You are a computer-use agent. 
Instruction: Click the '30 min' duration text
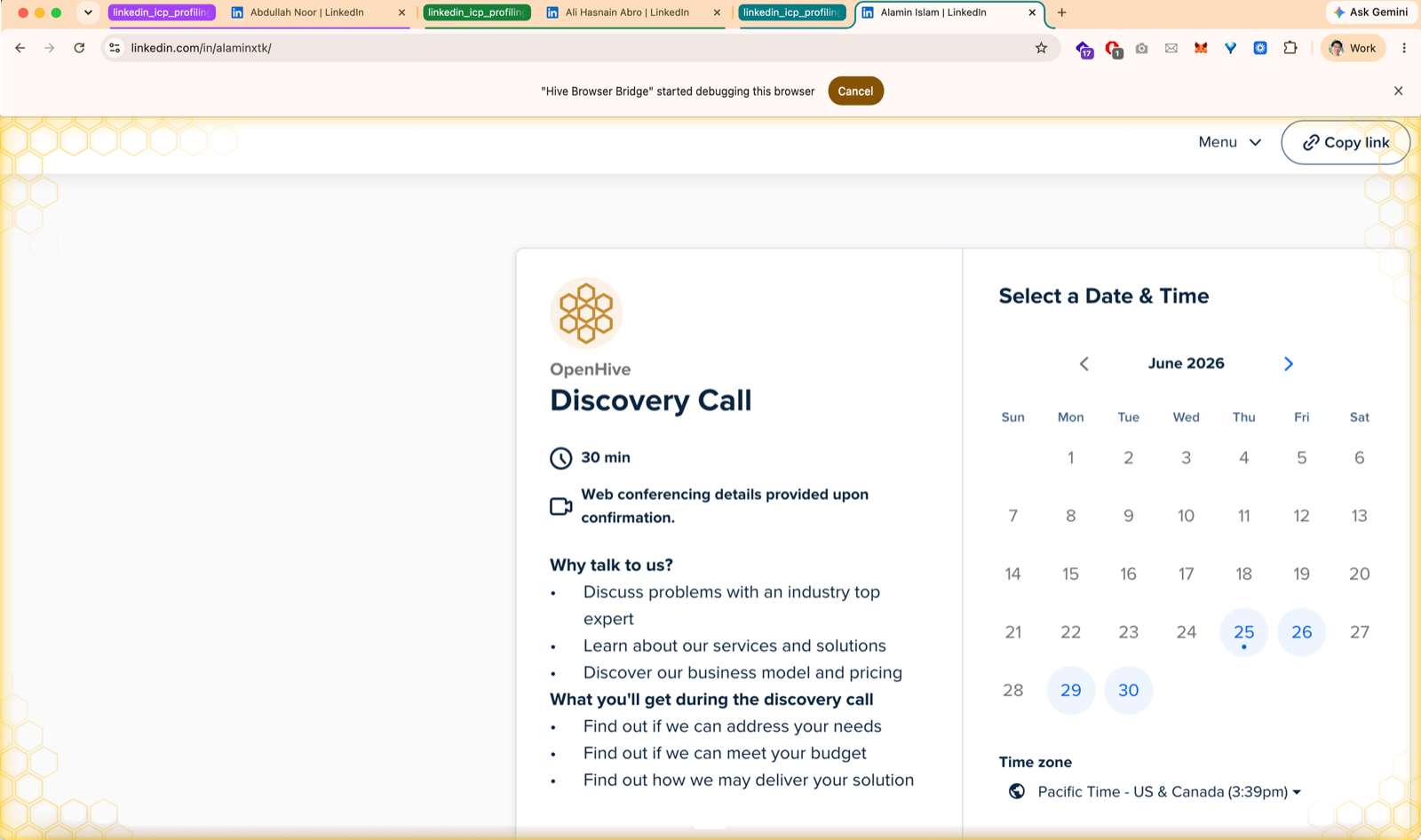click(x=606, y=457)
